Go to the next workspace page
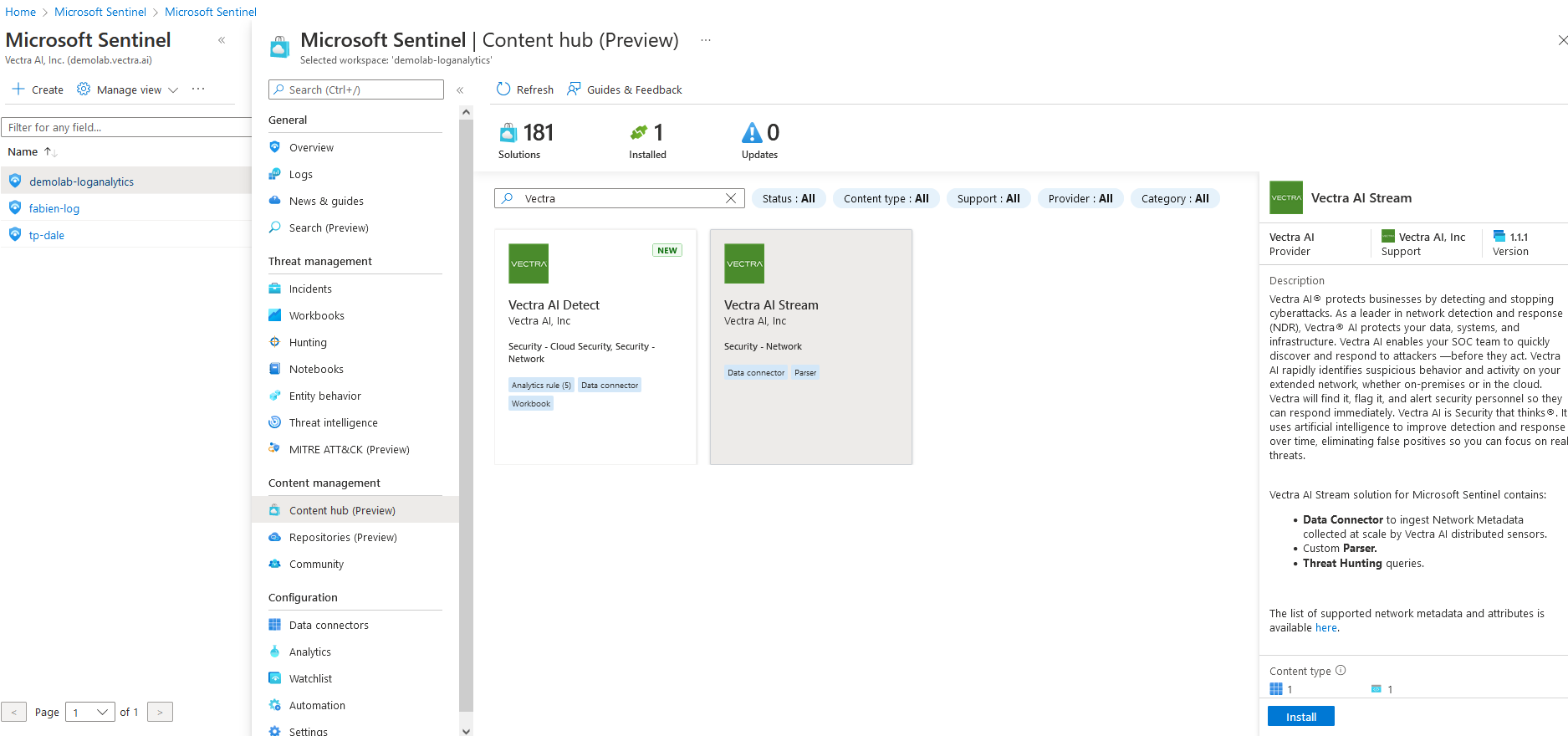The height and width of the screenshot is (736, 1568). (x=160, y=712)
